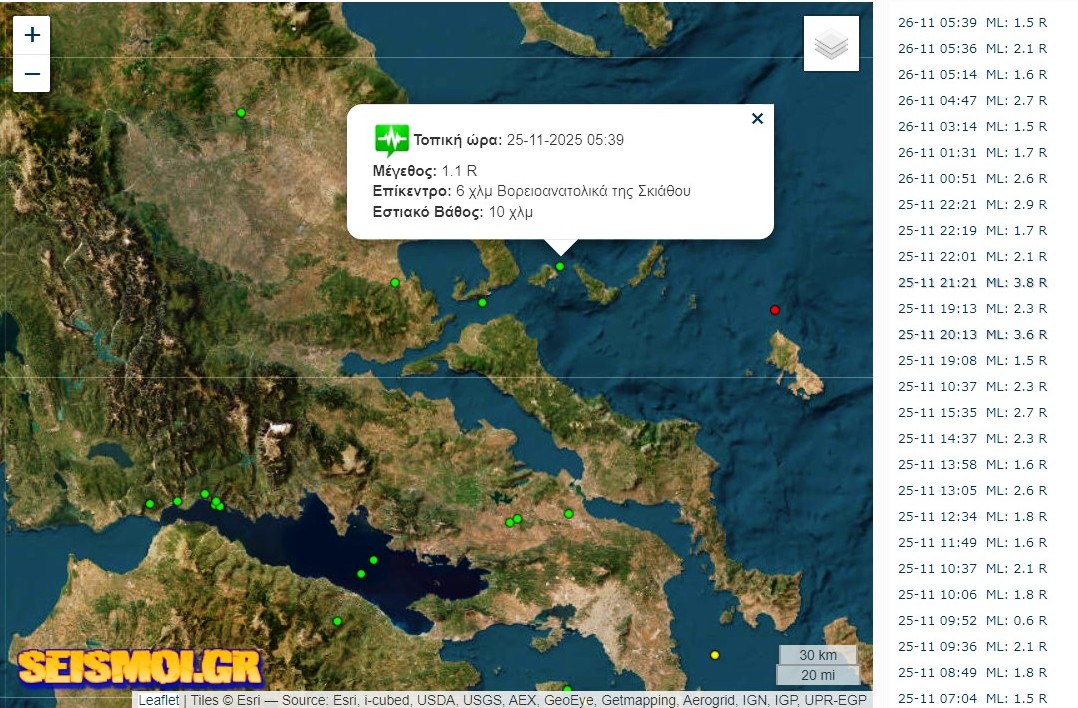Zoom in the map with plus button
Screen dimensions: 1078x708
32,35
